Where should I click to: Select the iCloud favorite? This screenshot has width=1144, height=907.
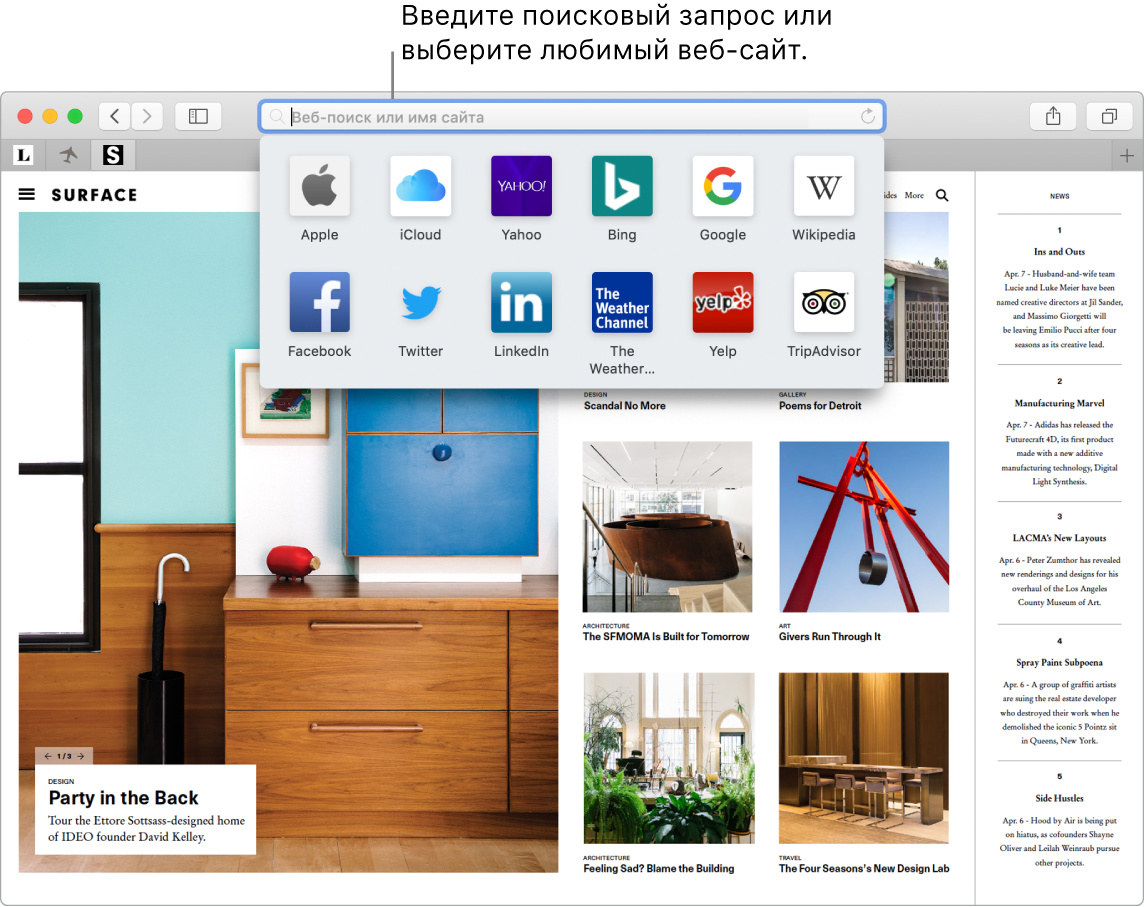[x=420, y=186]
